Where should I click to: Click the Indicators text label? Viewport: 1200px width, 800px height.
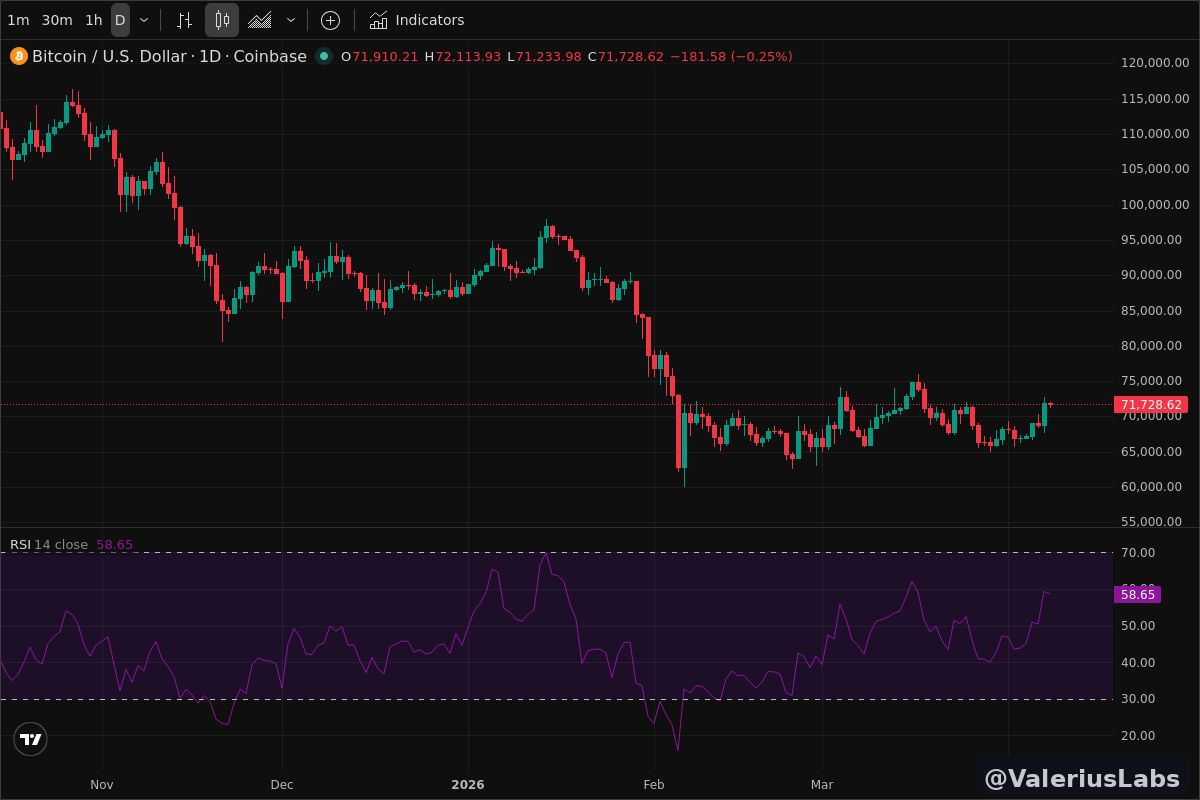430,20
